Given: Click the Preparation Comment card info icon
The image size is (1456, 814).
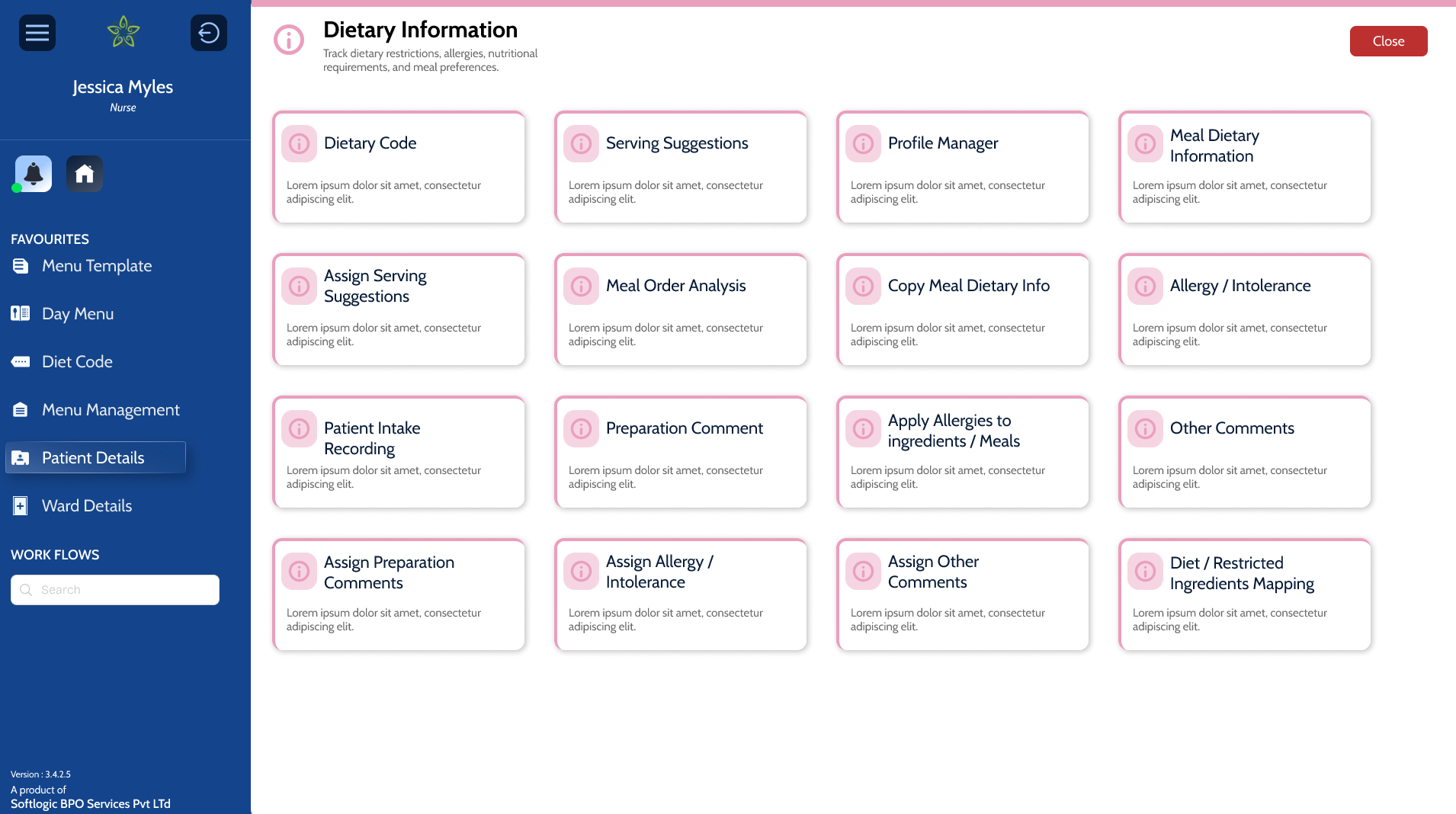Looking at the screenshot, I should pyautogui.click(x=582, y=428).
